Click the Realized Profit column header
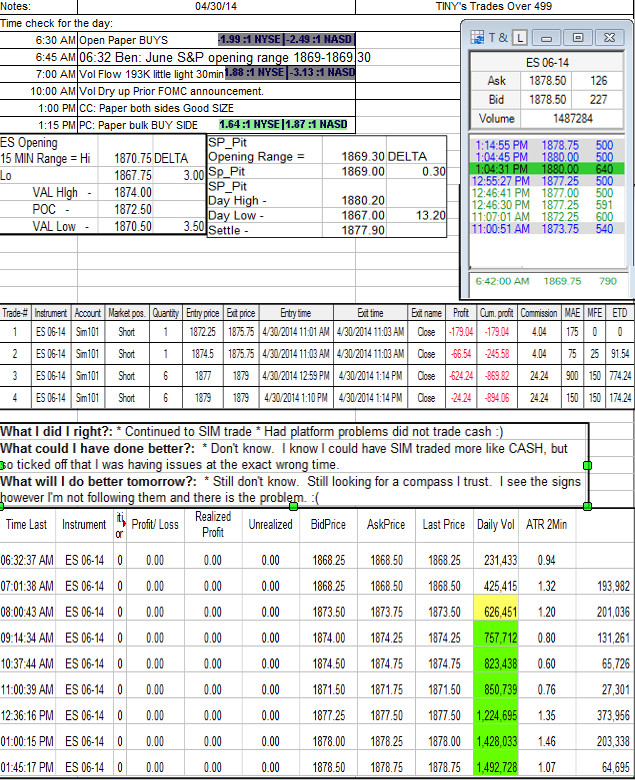This screenshot has height=780, width=635. [213, 524]
